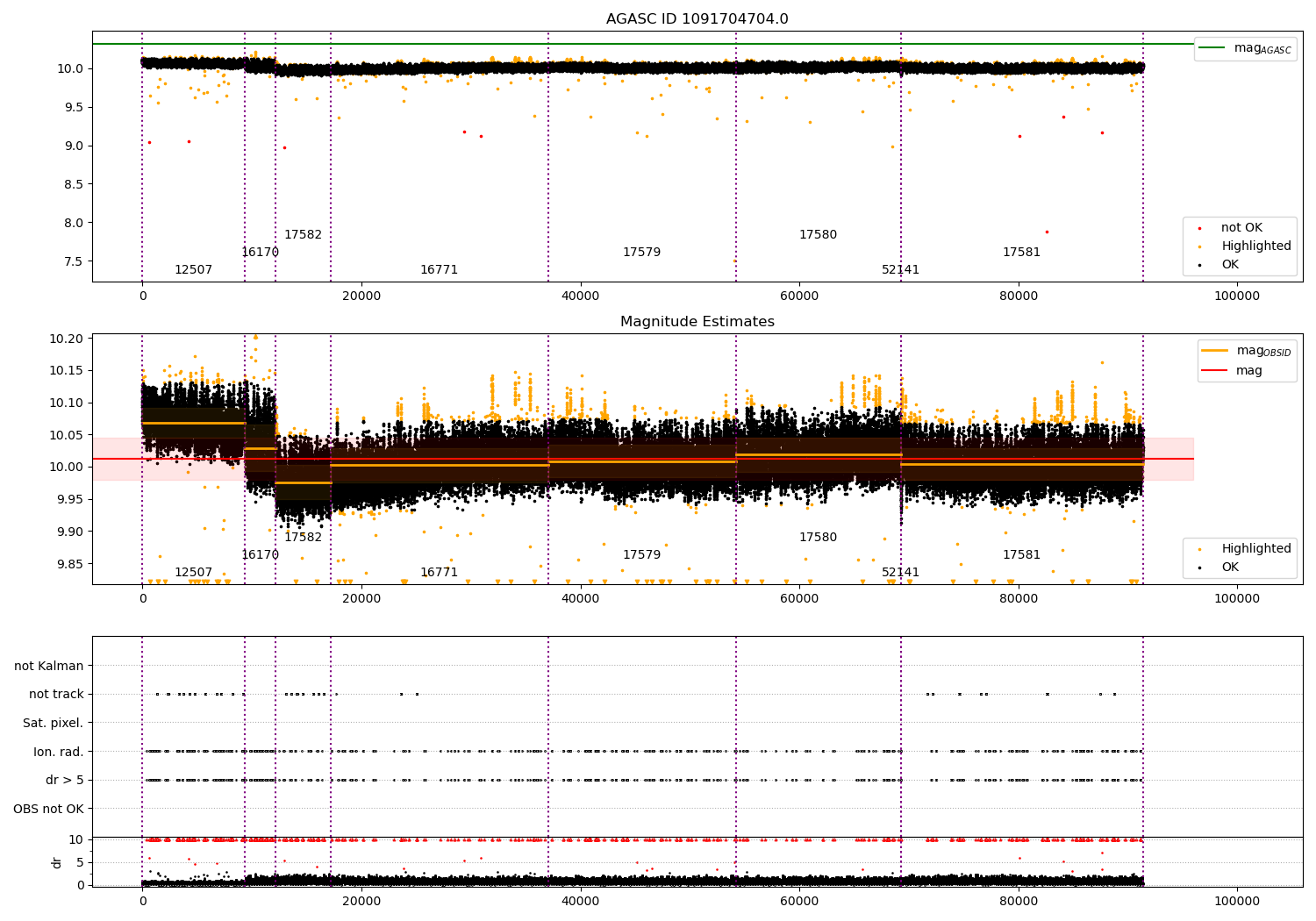This screenshot has height=921, width=1316.
Task: Select 'OK' legend entry in Magnitude Estimates plot
Action: coord(1219,568)
